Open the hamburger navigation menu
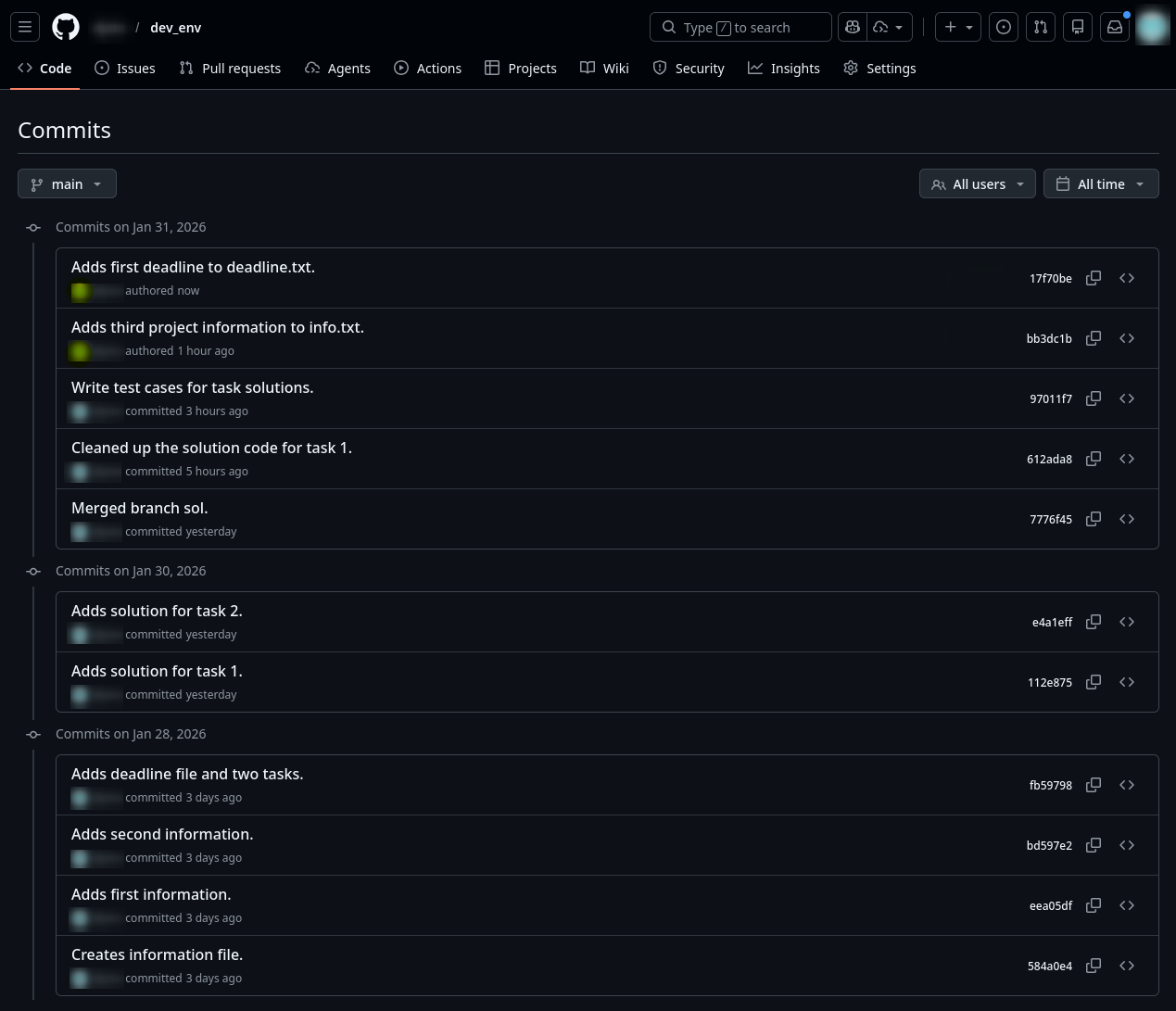The image size is (1176, 1011). tap(25, 27)
